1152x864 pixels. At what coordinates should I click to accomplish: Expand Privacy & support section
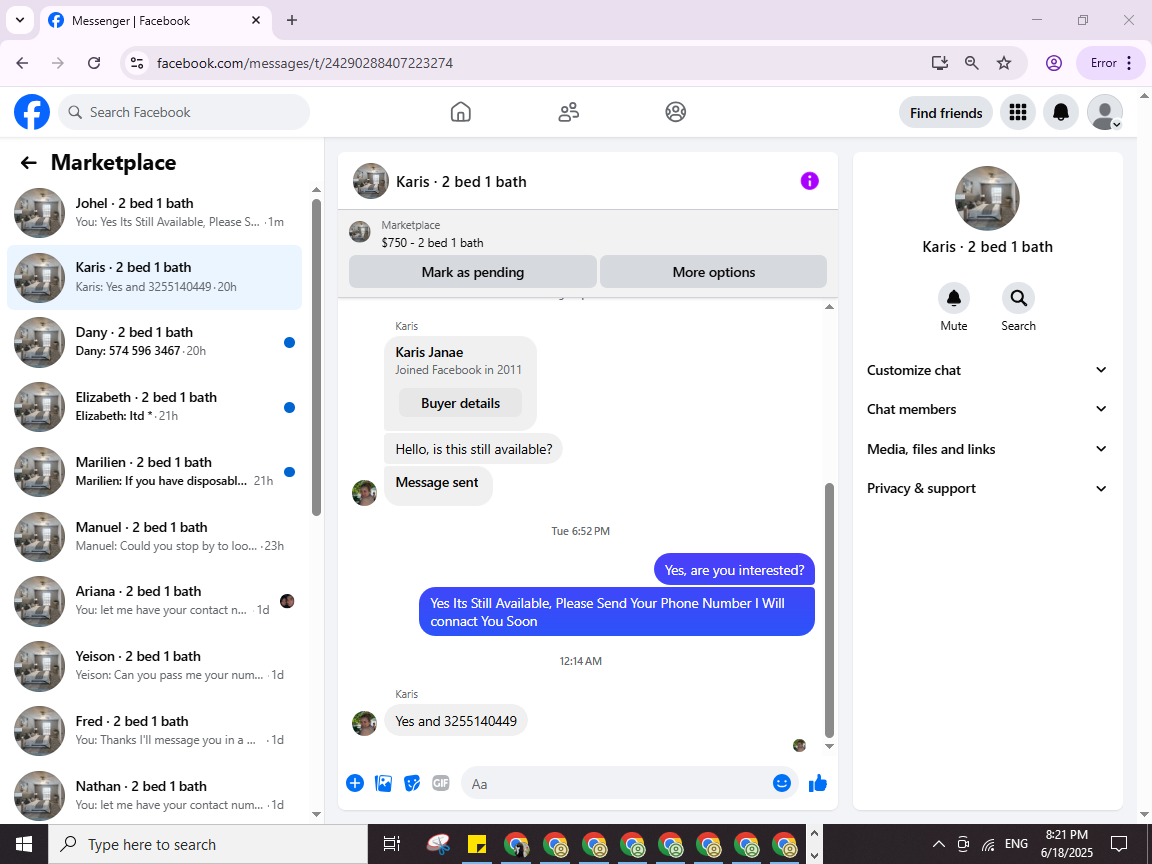click(x=987, y=489)
